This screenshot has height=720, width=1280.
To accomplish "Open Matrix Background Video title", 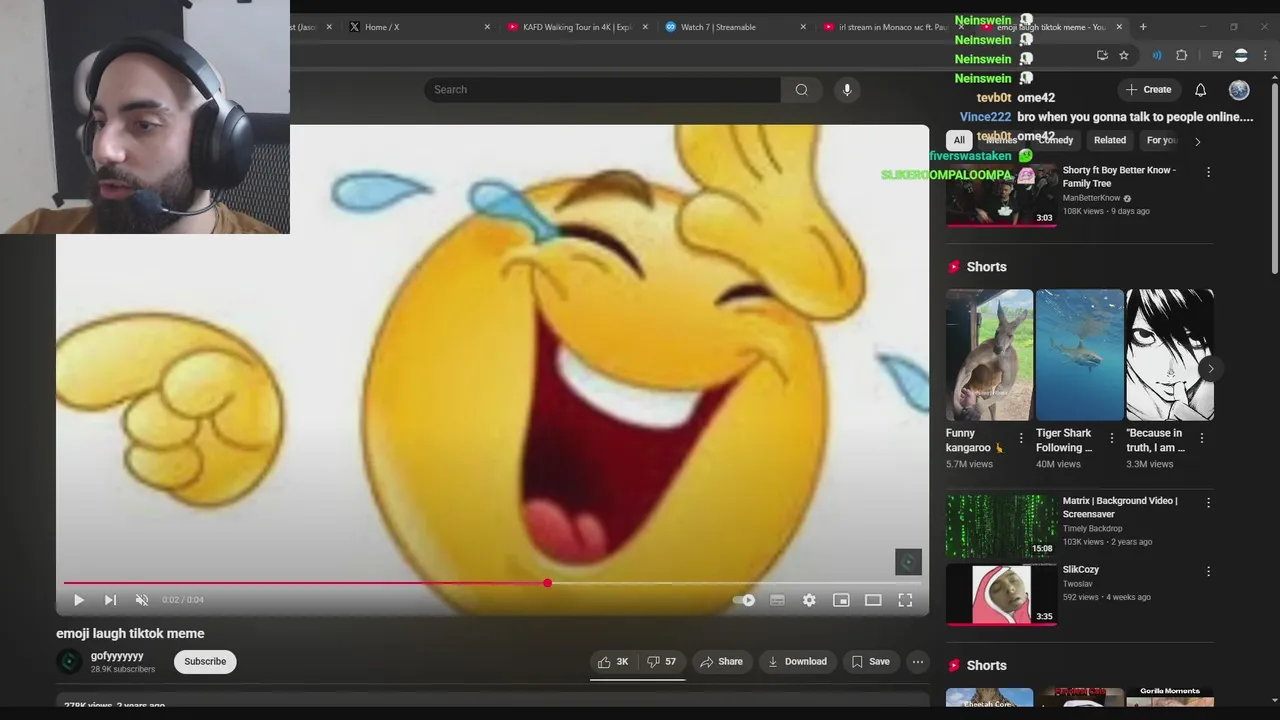I will [1120, 507].
